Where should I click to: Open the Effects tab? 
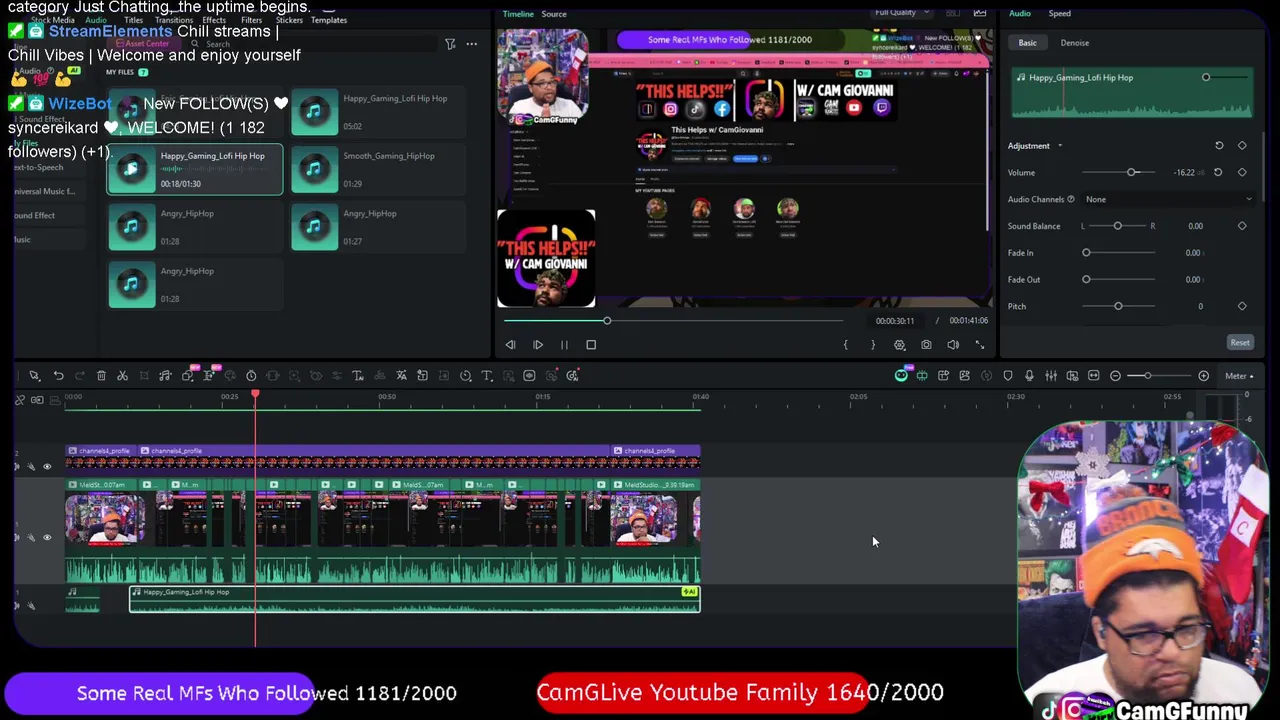(214, 20)
